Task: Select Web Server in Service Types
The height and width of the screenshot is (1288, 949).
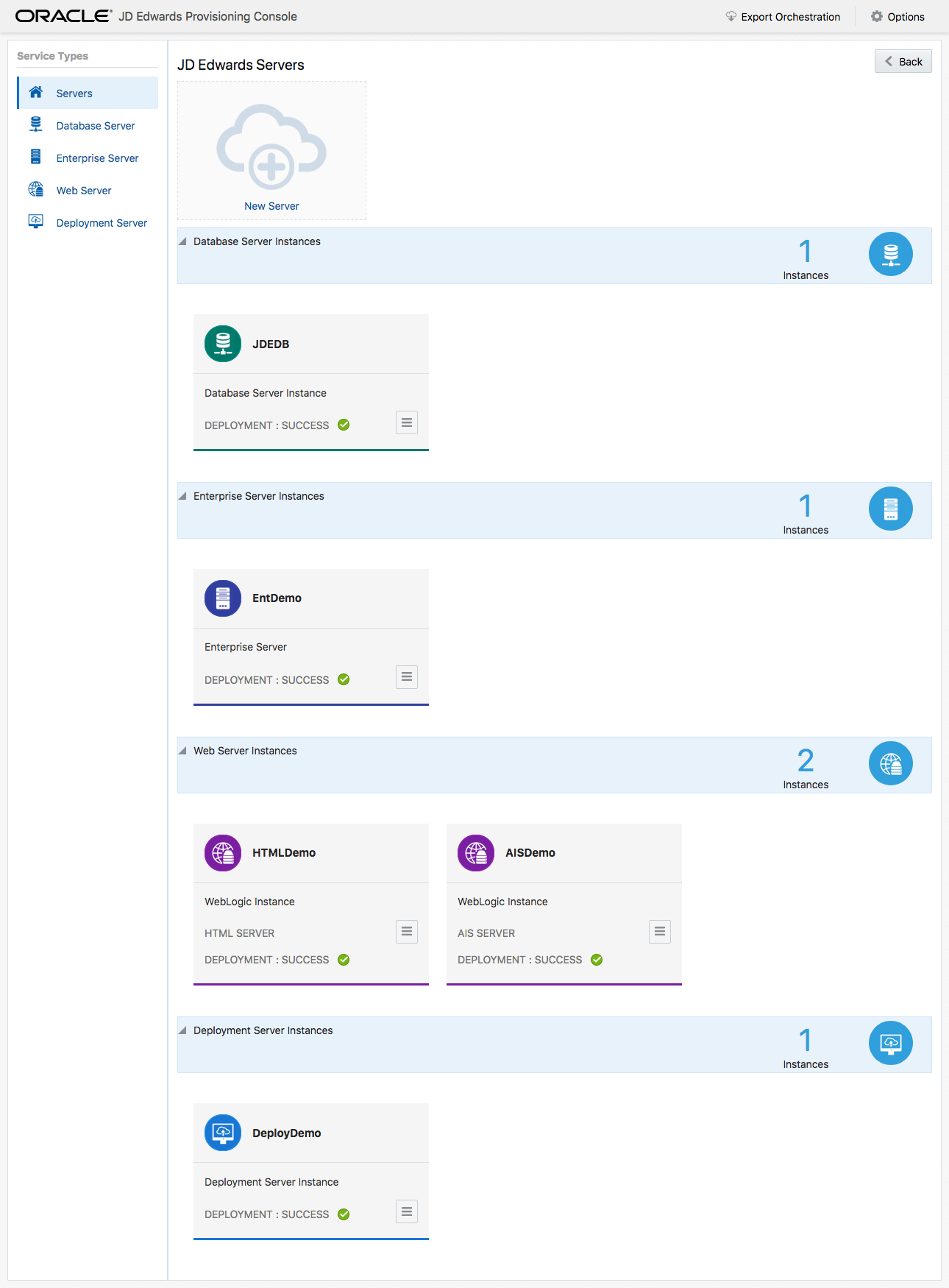Action: point(84,191)
